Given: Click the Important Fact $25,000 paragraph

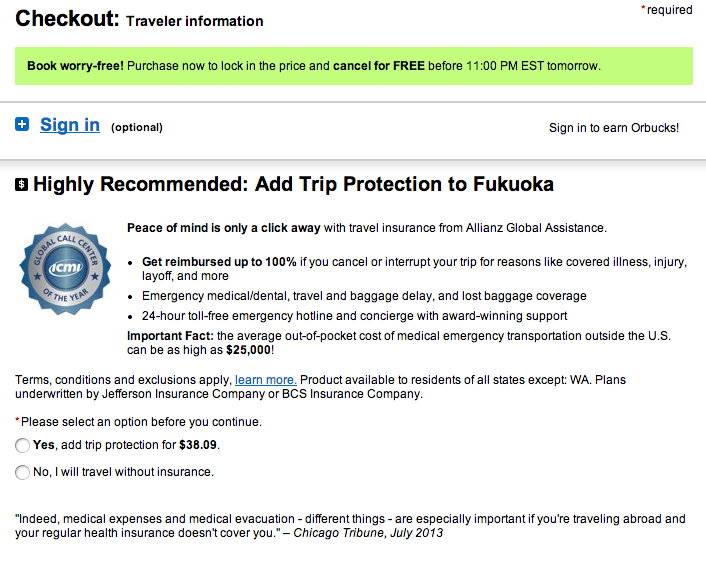Looking at the screenshot, I should pyautogui.click(x=399, y=343).
